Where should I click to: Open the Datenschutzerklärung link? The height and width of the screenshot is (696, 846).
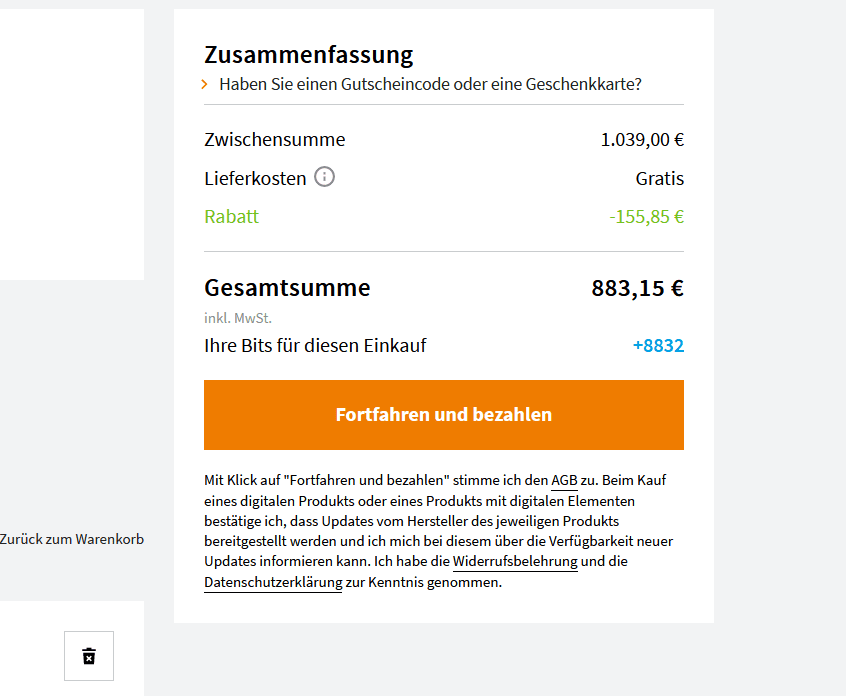273,582
